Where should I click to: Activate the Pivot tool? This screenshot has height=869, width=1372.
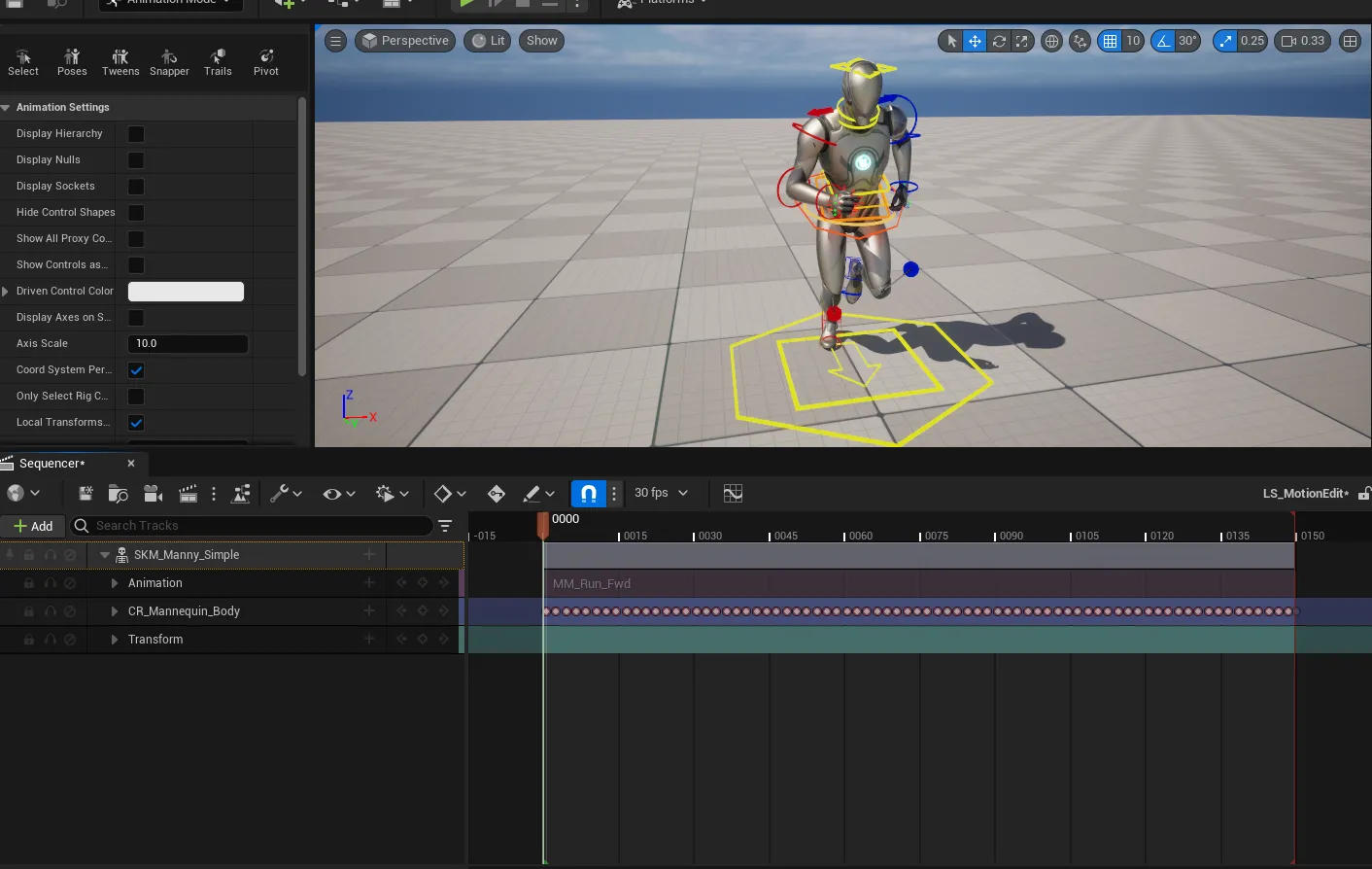[266, 62]
